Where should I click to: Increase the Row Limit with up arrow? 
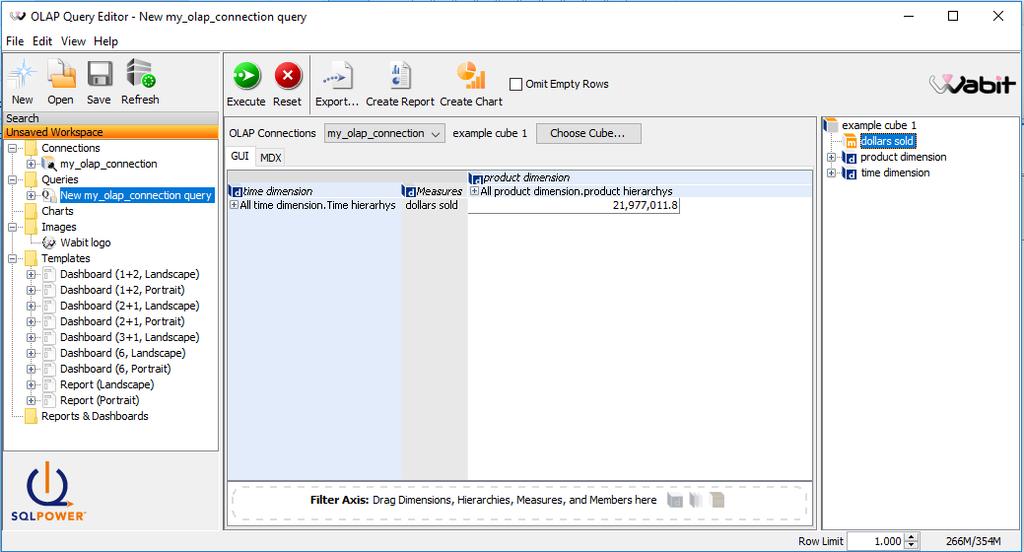point(912,537)
